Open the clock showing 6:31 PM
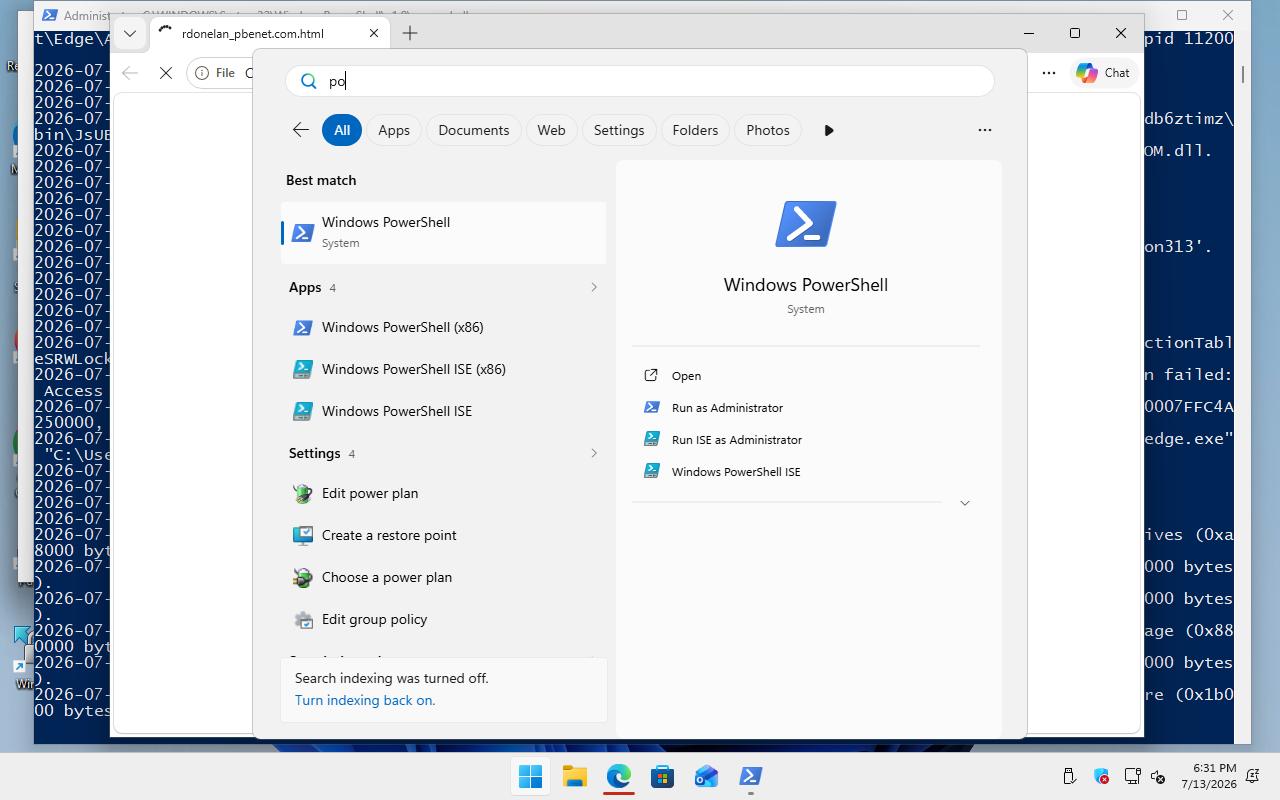Image resolution: width=1280 pixels, height=800 pixels. 1208,776
